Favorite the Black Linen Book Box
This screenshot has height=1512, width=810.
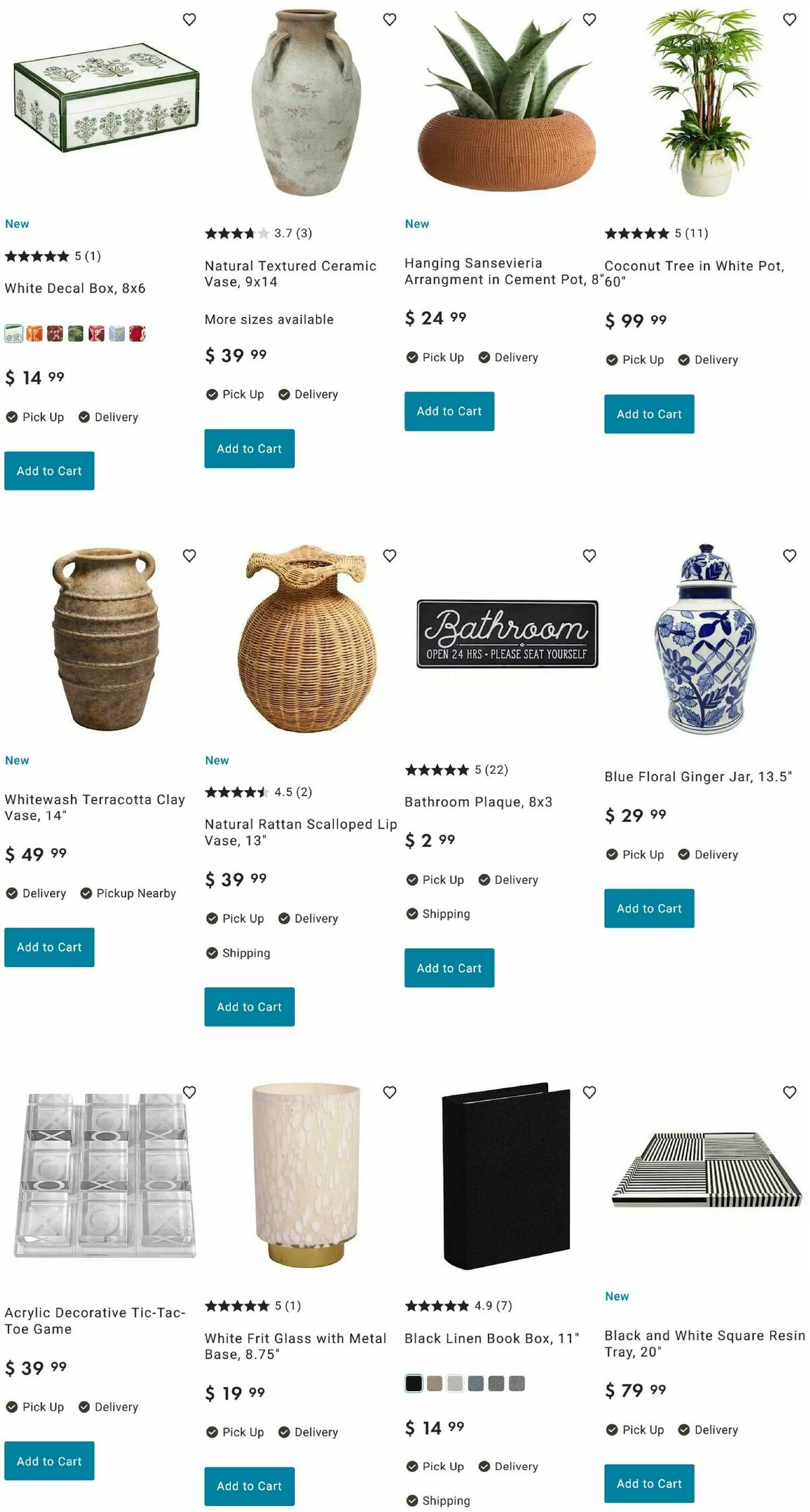(589, 1092)
